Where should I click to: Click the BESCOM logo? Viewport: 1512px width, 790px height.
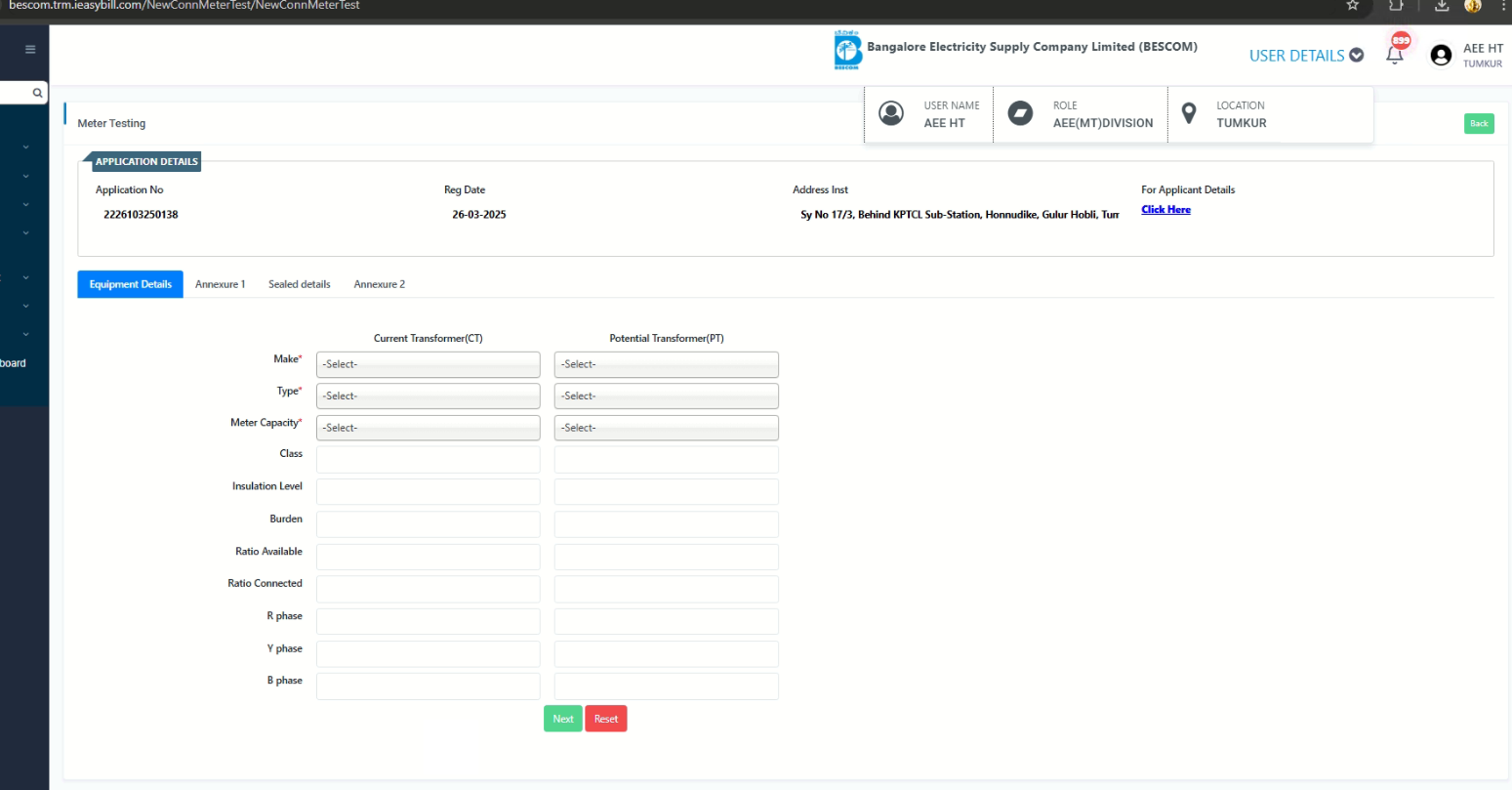click(847, 51)
